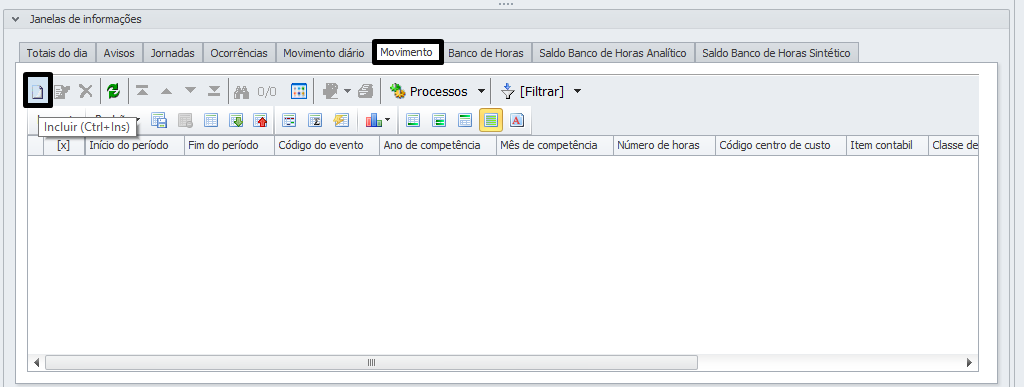Click the save layout disk icon
Screen dimensions: 1024x387
point(160,120)
